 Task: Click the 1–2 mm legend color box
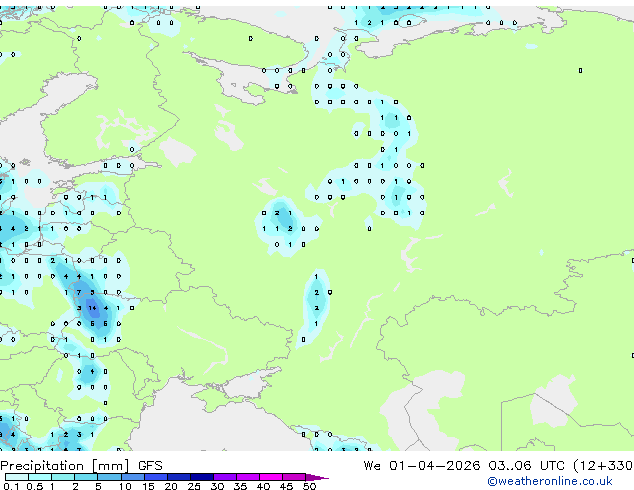(x=63, y=477)
